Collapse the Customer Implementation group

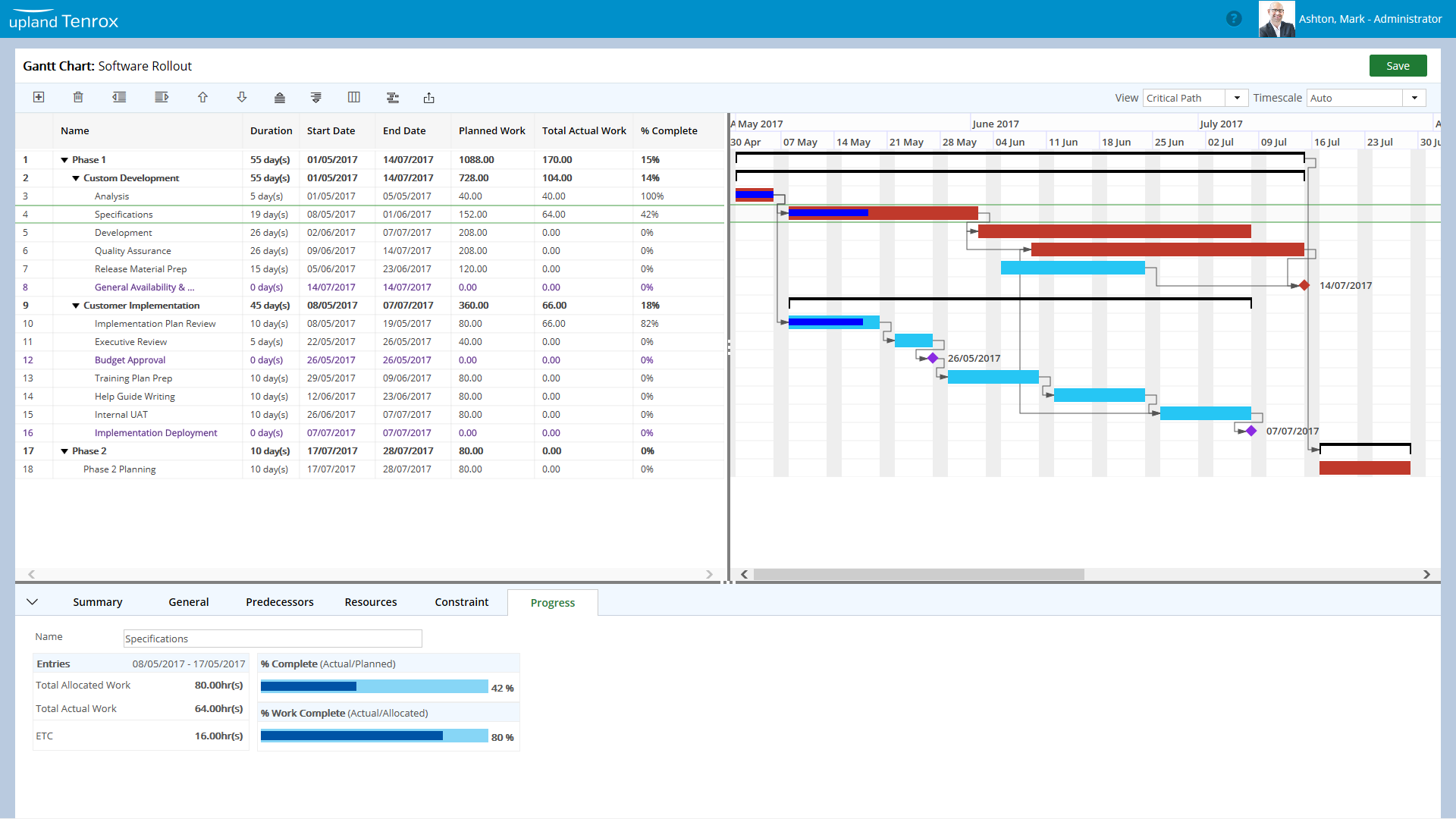coord(76,306)
